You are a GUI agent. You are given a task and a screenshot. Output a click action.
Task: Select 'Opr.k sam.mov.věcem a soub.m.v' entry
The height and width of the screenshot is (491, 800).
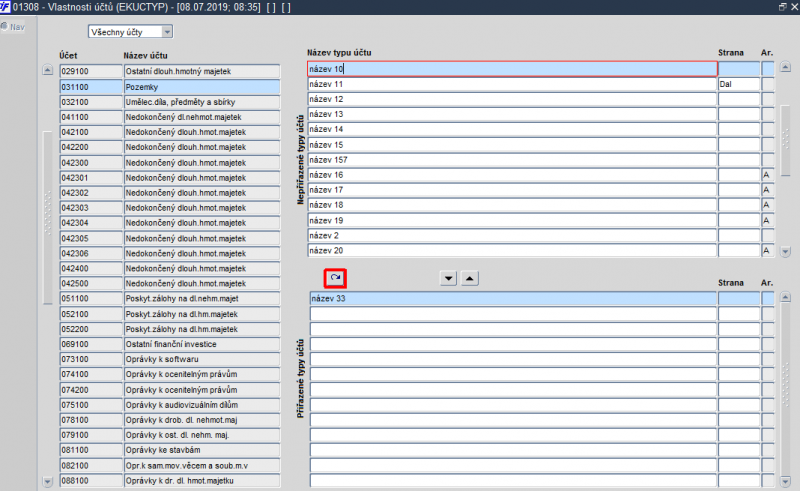pyautogui.click(x=202, y=465)
